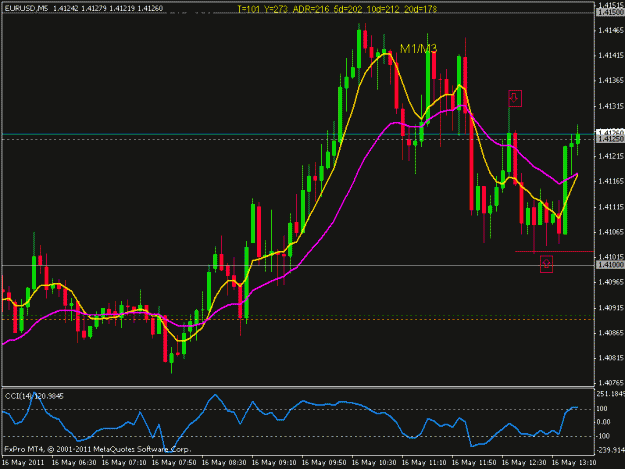
Task: Click the 1.41015 price axis label
Action: coord(611,257)
